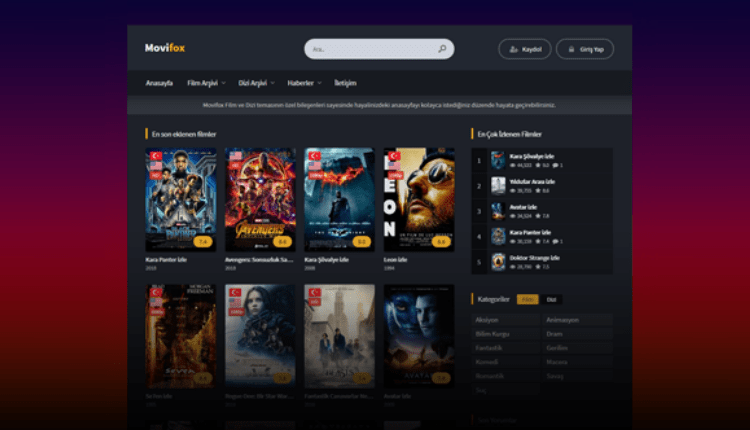Open the Bilim Kurgu category
Viewport: 750px width, 430px height.
[x=506, y=334]
